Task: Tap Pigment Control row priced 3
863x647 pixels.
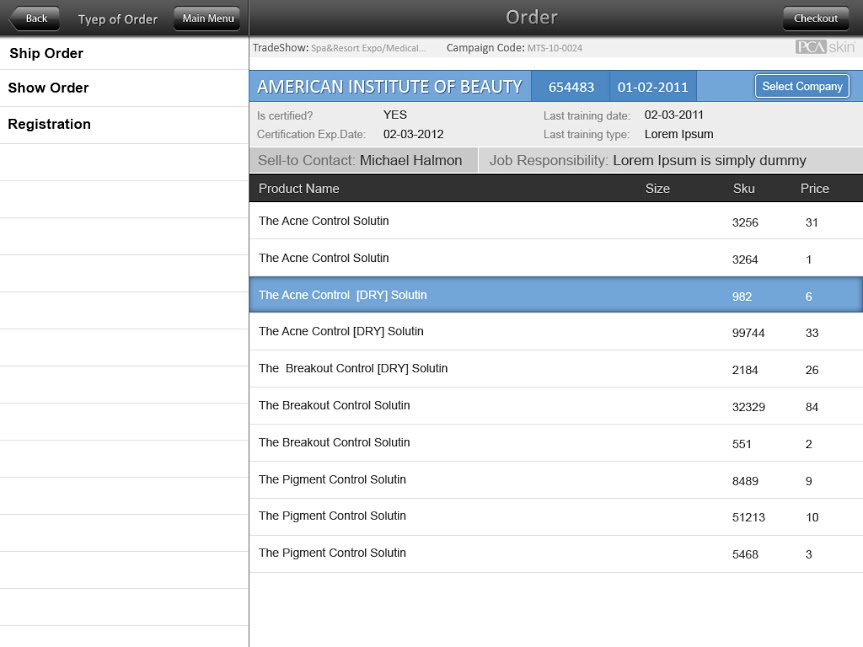Action: pos(555,553)
